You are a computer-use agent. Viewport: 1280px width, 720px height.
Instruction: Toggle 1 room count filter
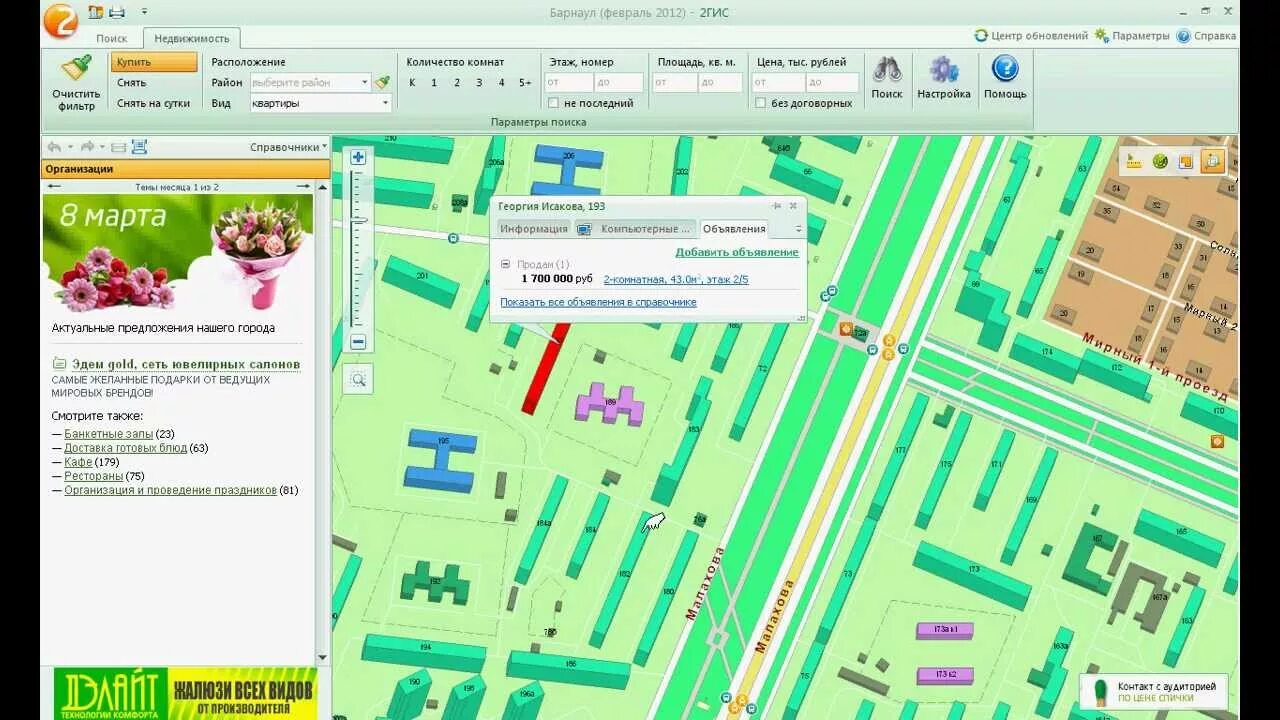[434, 83]
